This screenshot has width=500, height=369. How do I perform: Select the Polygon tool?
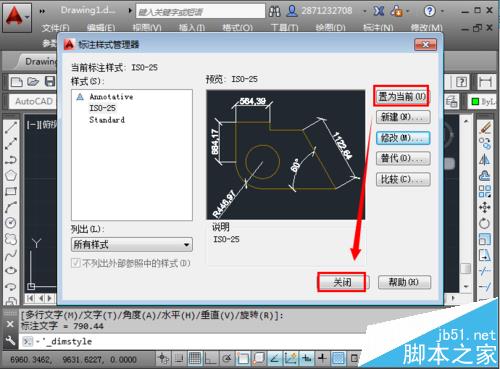pos(11,175)
